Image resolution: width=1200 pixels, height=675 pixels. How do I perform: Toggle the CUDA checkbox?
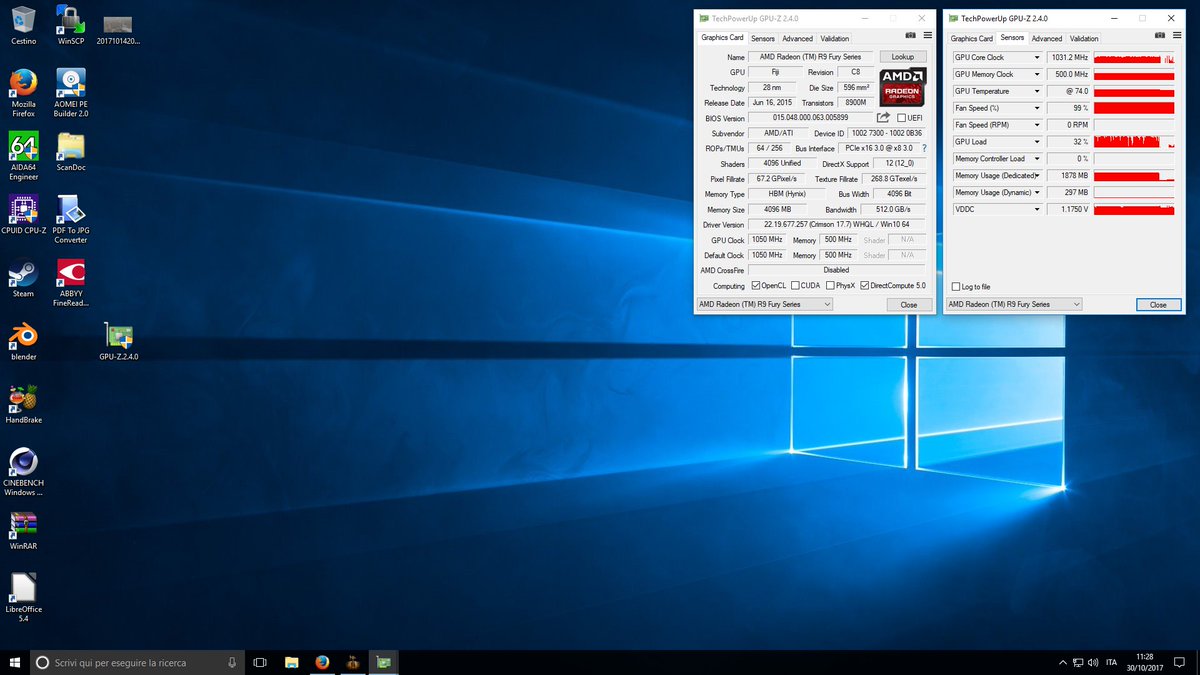coord(794,286)
